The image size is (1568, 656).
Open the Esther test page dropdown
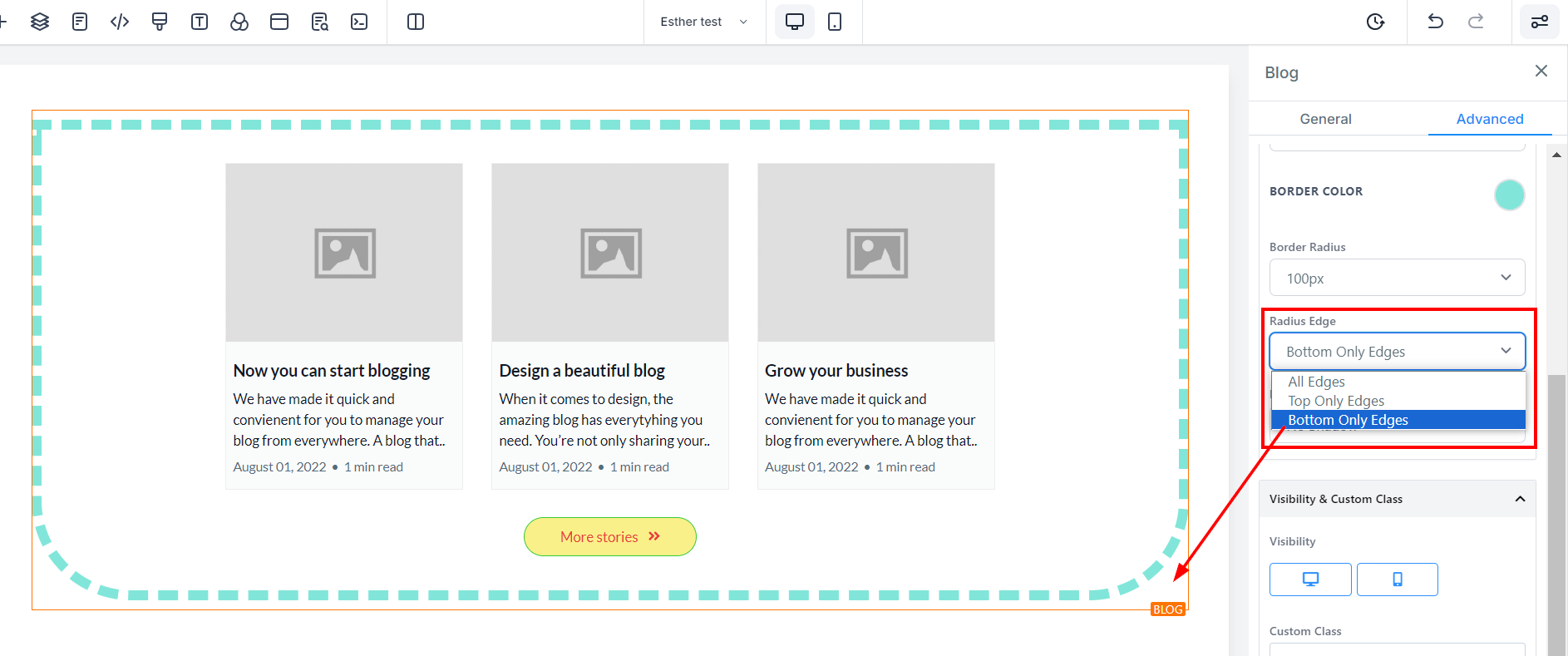[x=703, y=22]
